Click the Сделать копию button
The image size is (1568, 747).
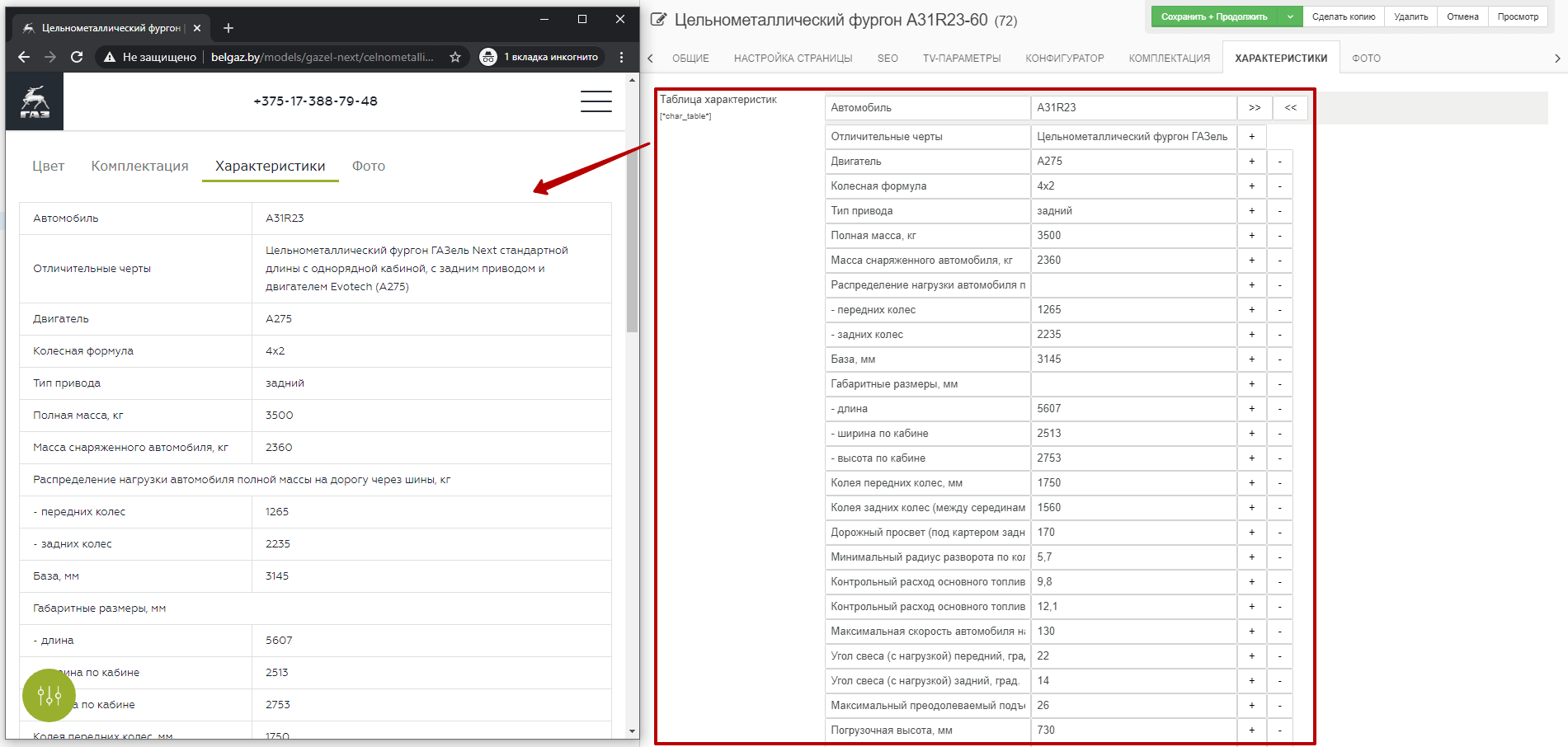(1344, 16)
